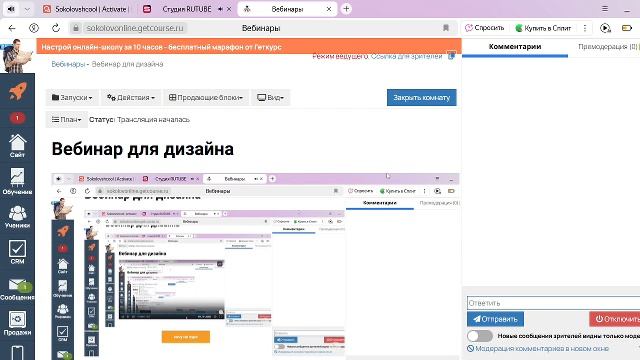Click the lock icon in address bar

76,28
